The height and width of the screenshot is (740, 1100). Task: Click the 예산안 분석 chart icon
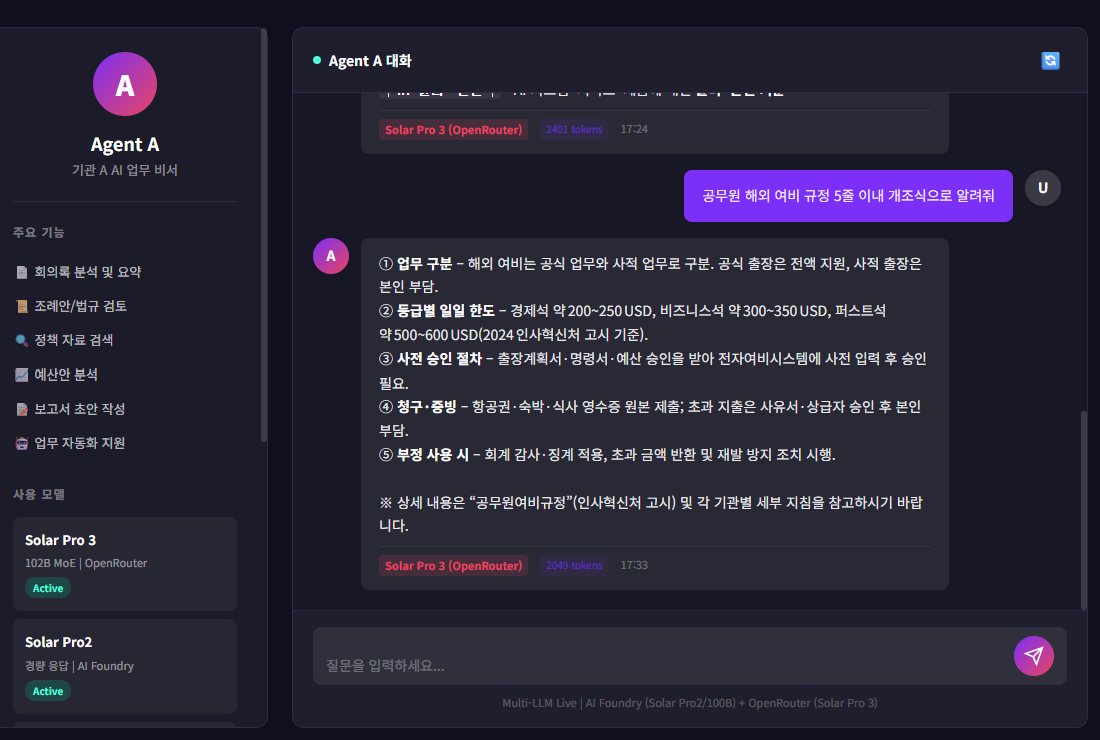(24, 374)
